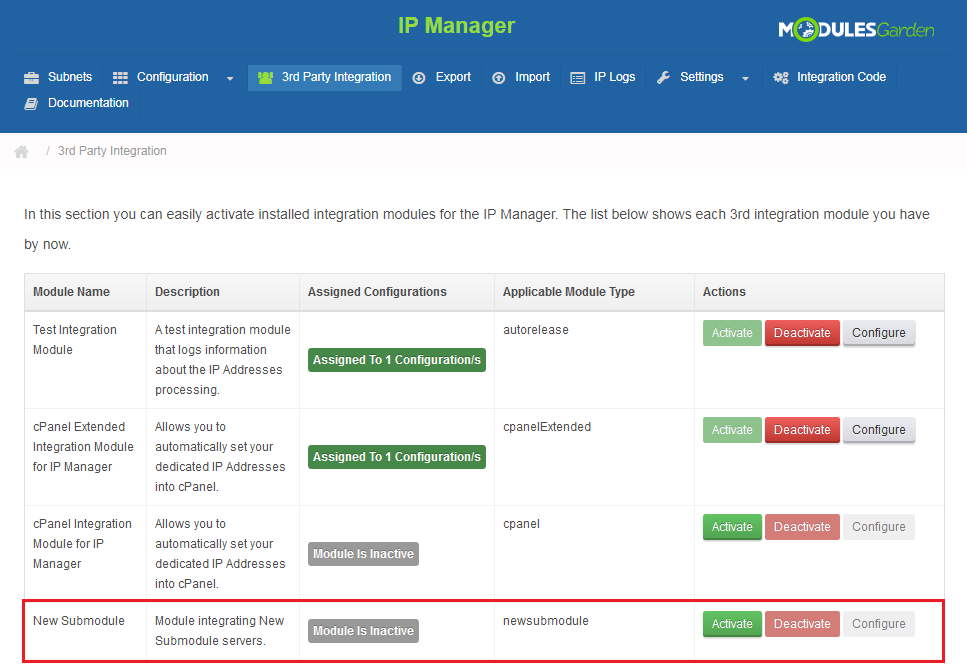Activate the New Submodule
The width and height of the screenshot is (967, 671).
tap(732, 624)
